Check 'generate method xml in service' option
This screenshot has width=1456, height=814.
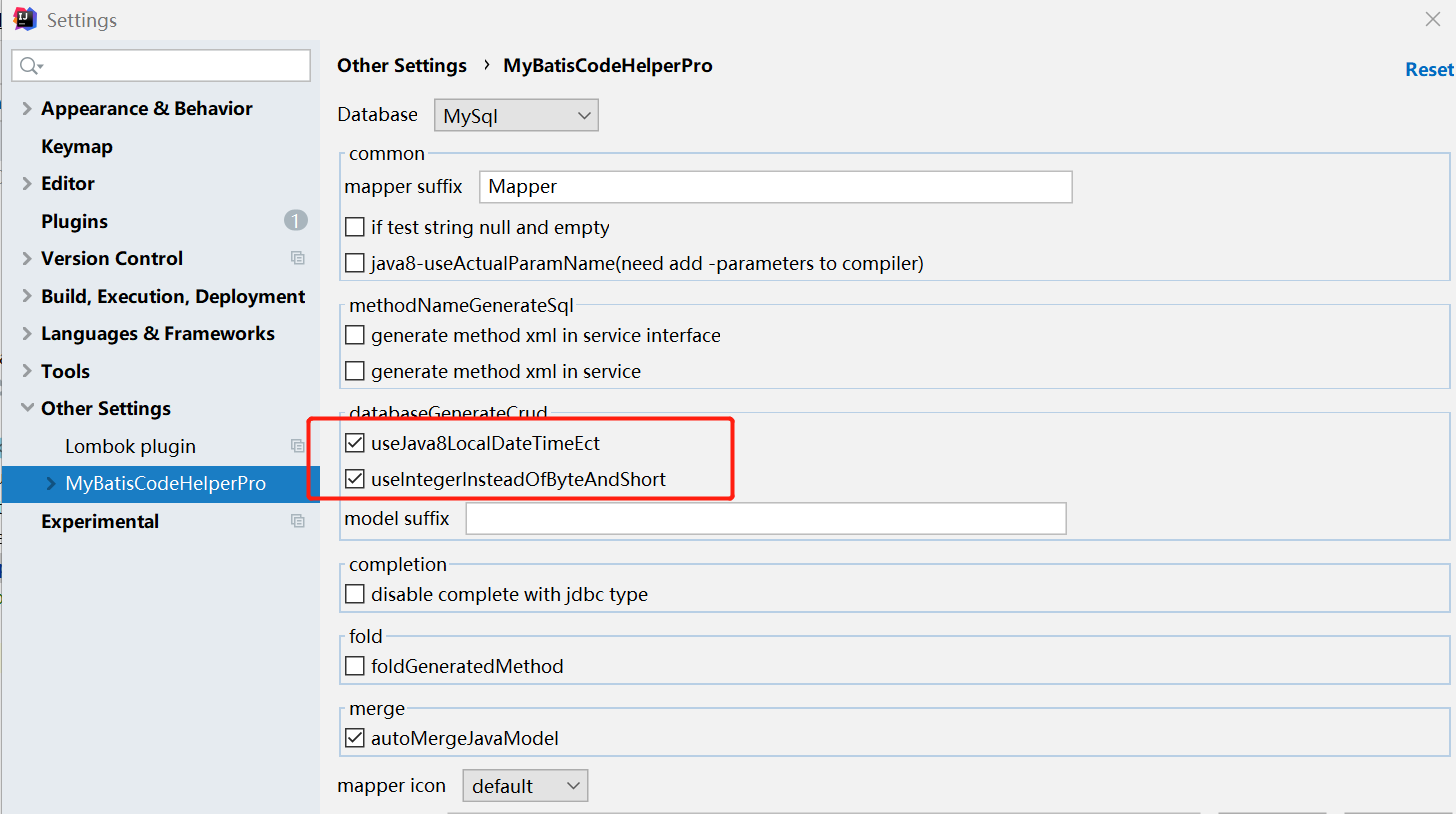(354, 371)
